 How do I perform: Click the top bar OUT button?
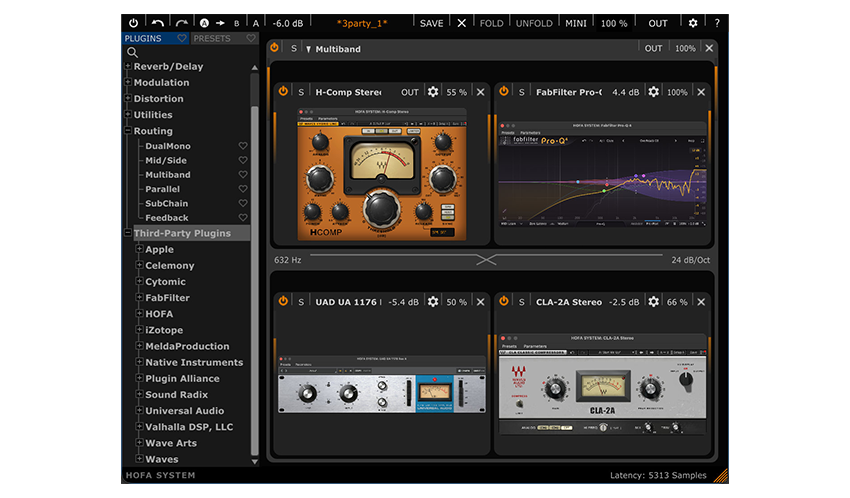point(658,23)
